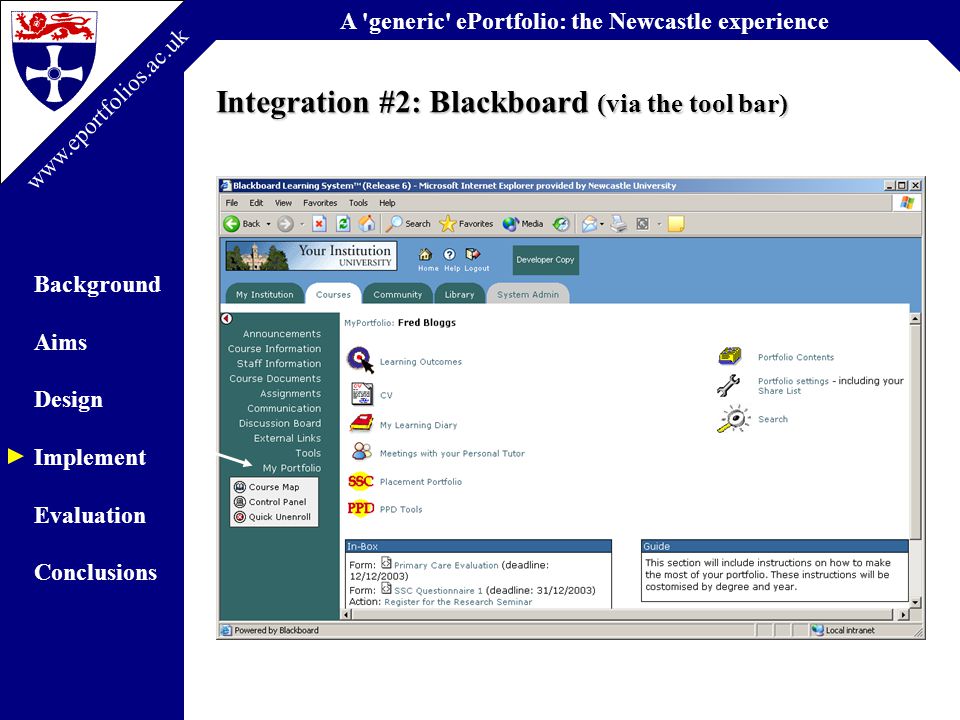Open the Media toolbar button
Screen dimensions: 960x720
(522, 224)
